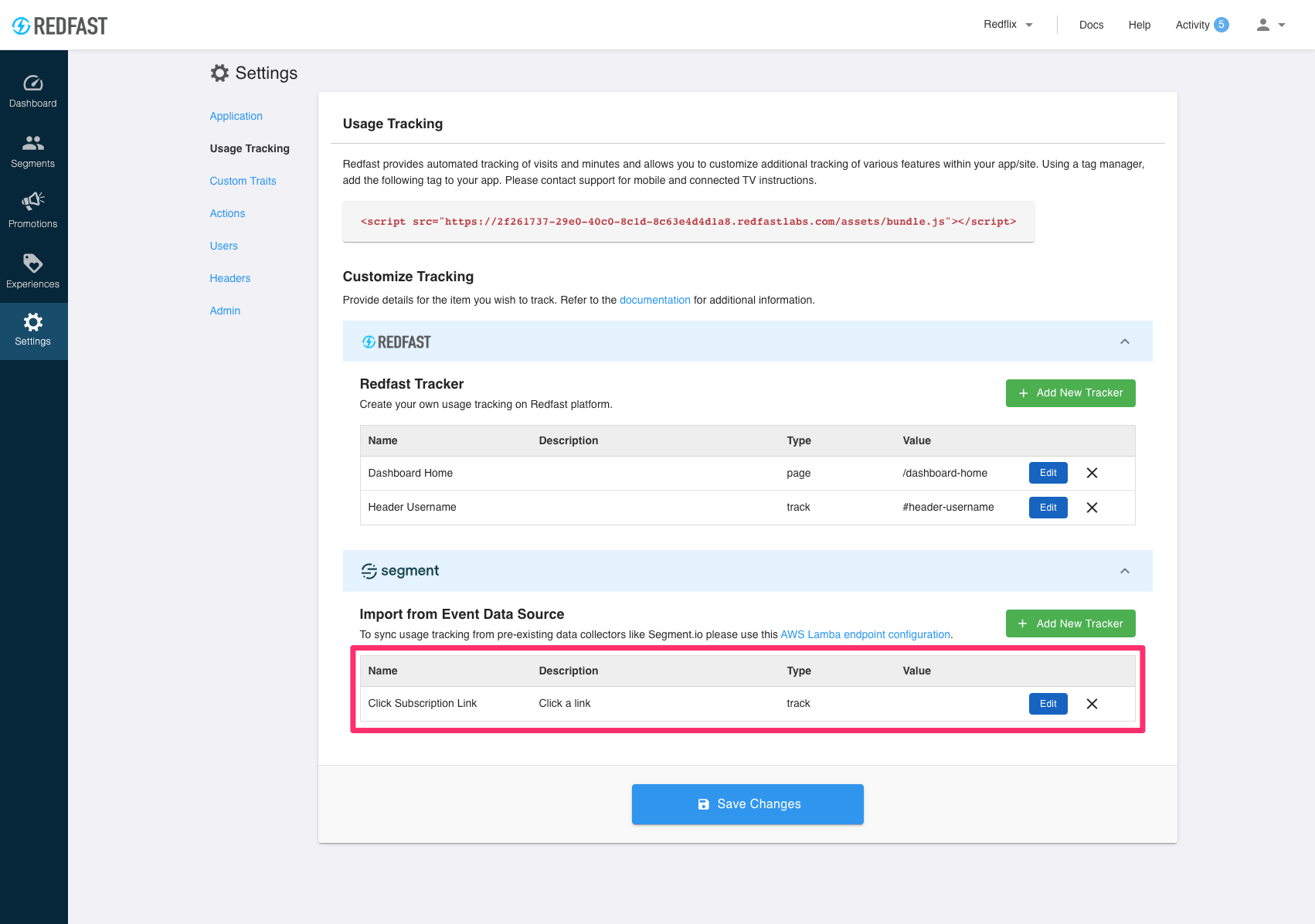This screenshot has width=1315, height=924.
Task: Open Segments in sidebar
Action: tap(33, 152)
